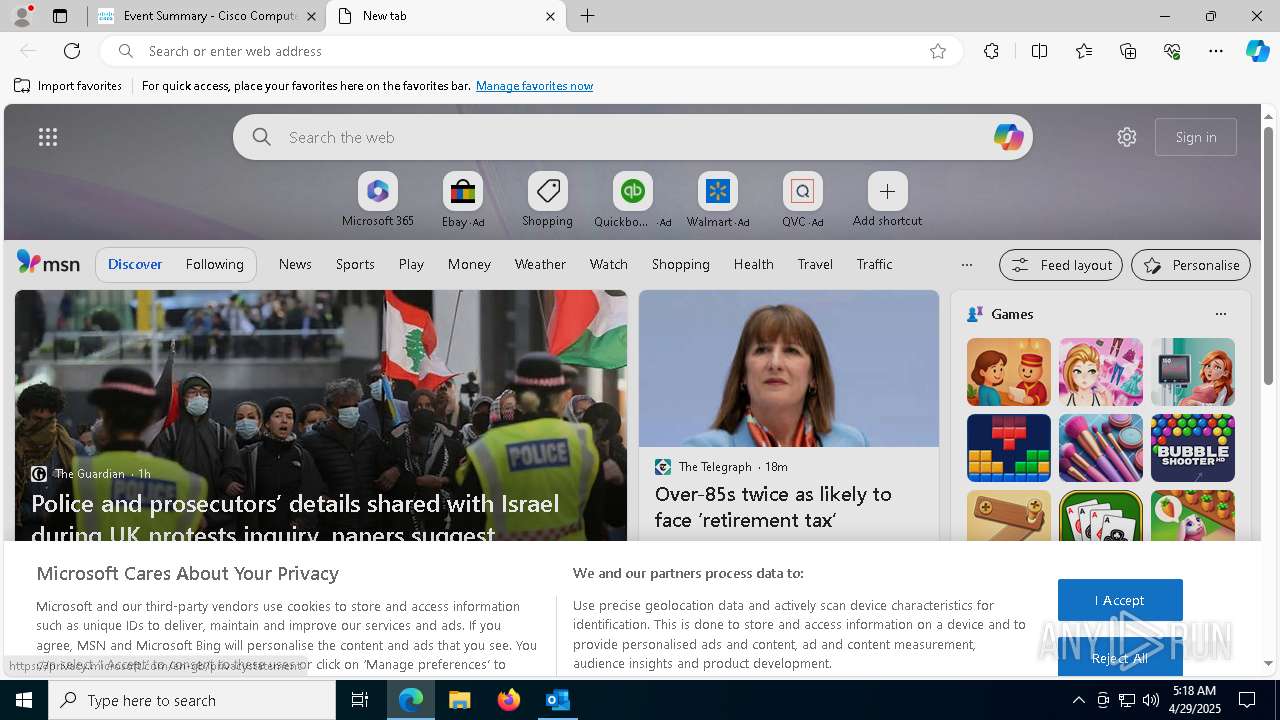The width and height of the screenshot is (1280, 720).
Task: Open Task View on the taskbar
Action: 360,700
